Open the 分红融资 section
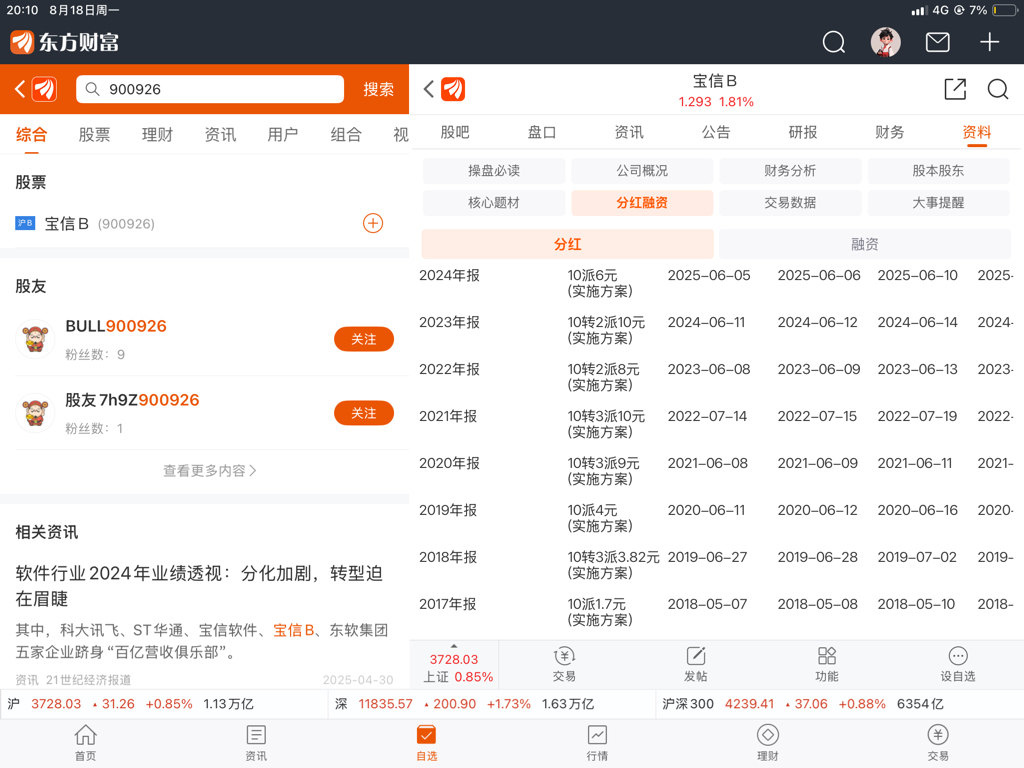The height and width of the screenshot is (768, 1024). coord(642,202)
